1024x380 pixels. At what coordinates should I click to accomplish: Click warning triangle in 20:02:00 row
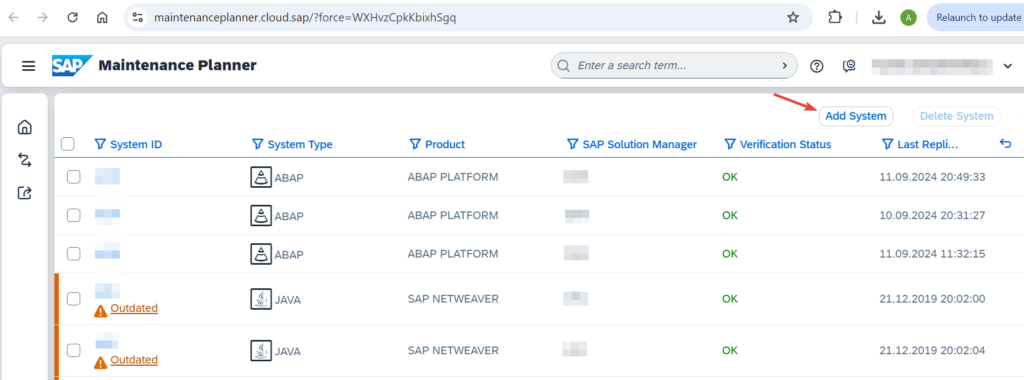(x=100, y=311)
